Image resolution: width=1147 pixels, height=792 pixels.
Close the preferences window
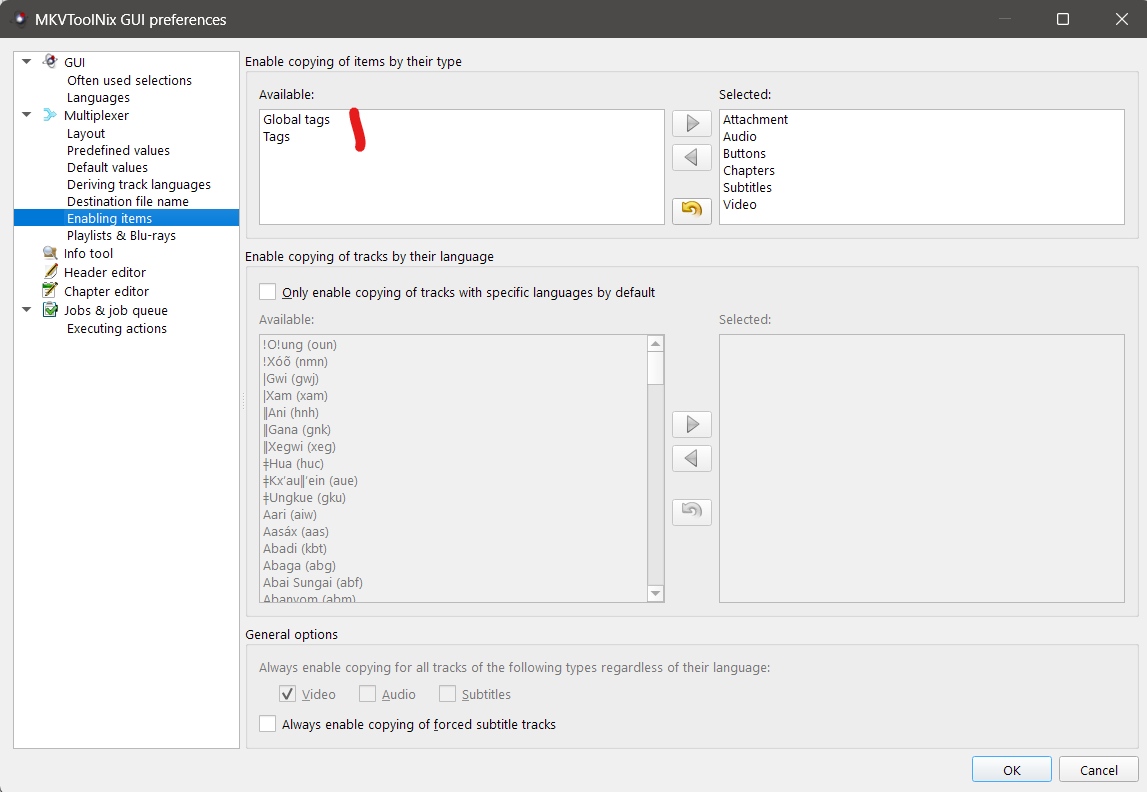(1121, 19)
